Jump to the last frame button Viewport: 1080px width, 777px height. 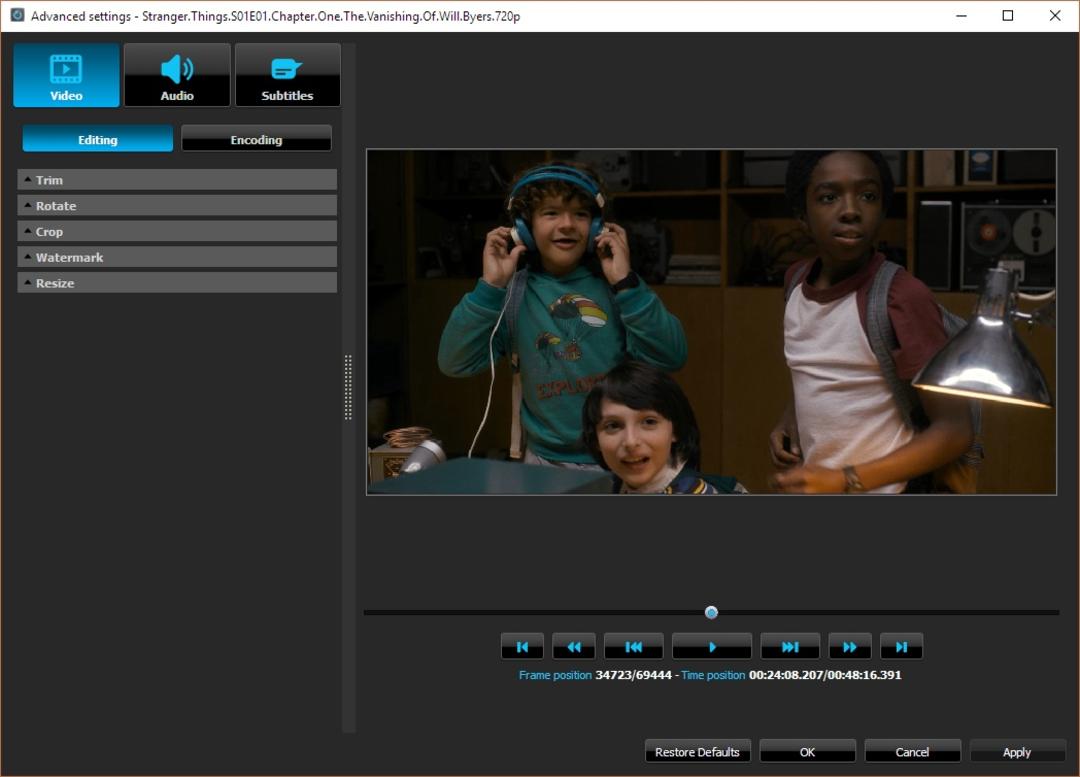pos(902,647)
